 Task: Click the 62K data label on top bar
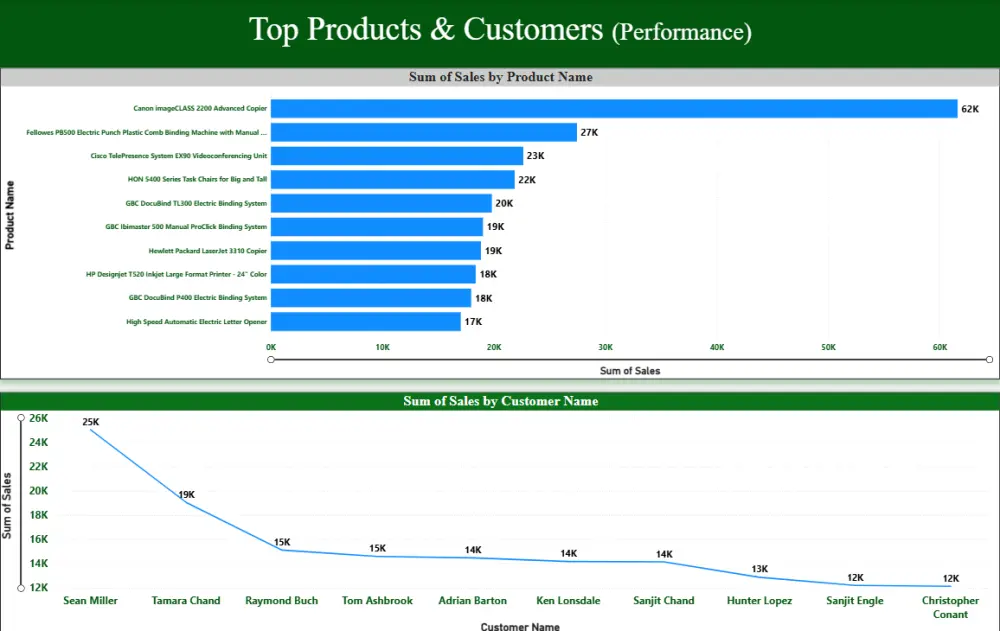[x=969, y=108]
